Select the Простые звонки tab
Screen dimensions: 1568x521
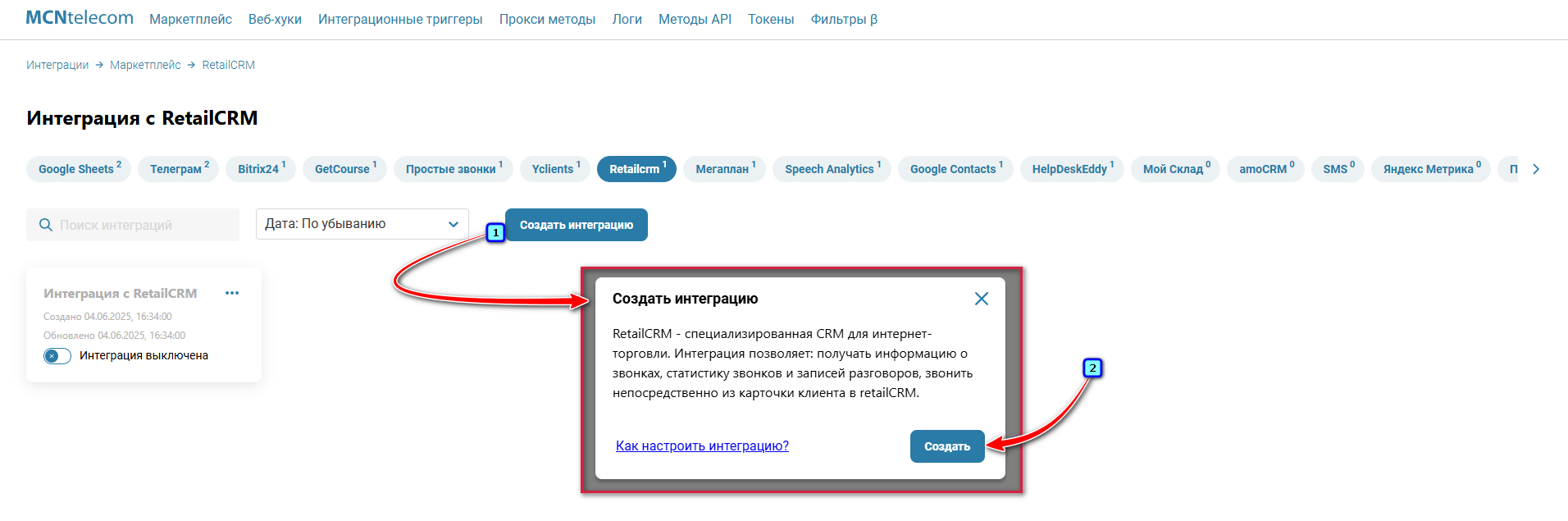454,169
